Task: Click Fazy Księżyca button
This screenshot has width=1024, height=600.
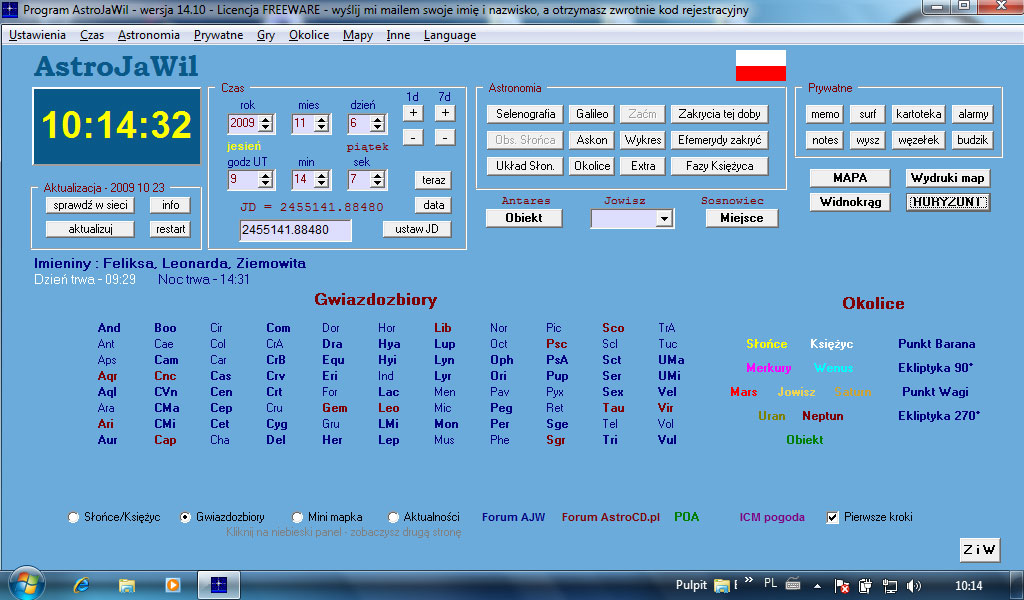Action: coord(719,166)
